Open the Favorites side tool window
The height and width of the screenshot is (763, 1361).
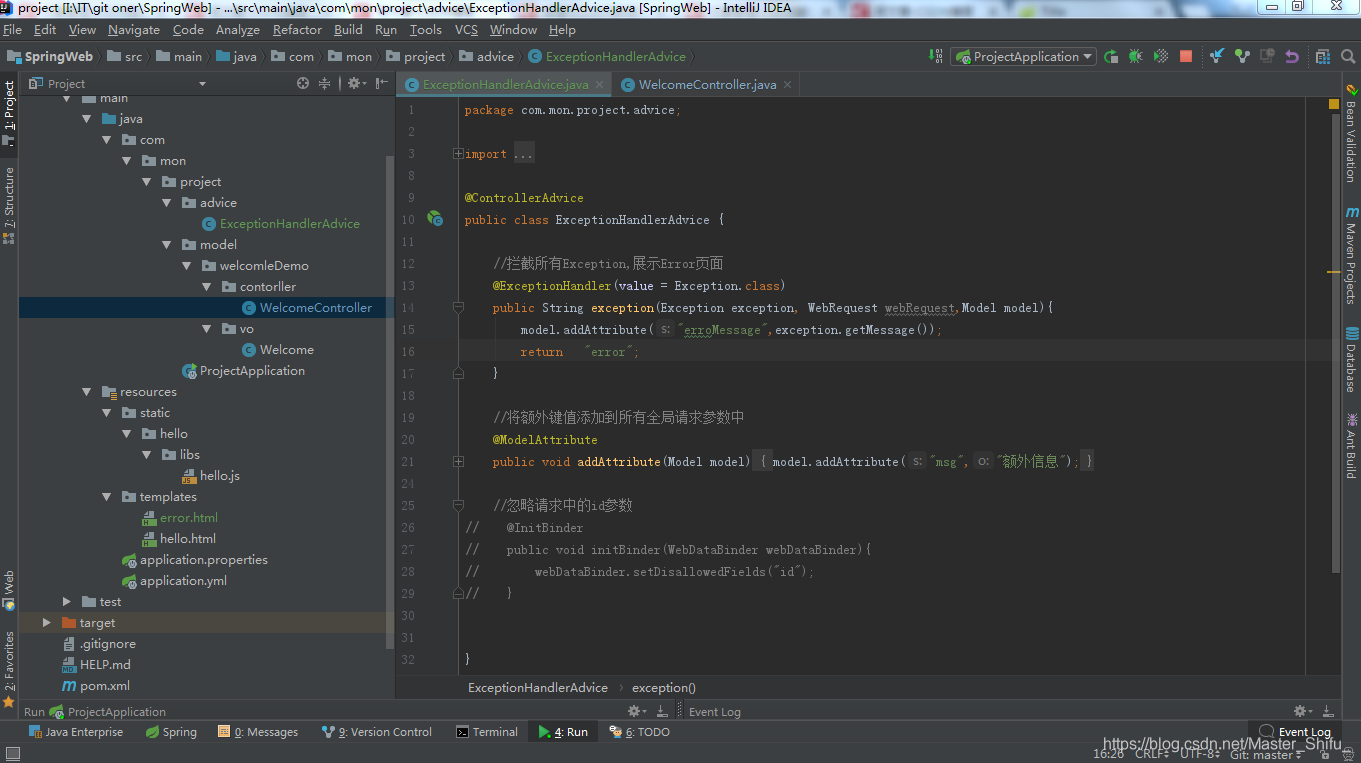9,669
